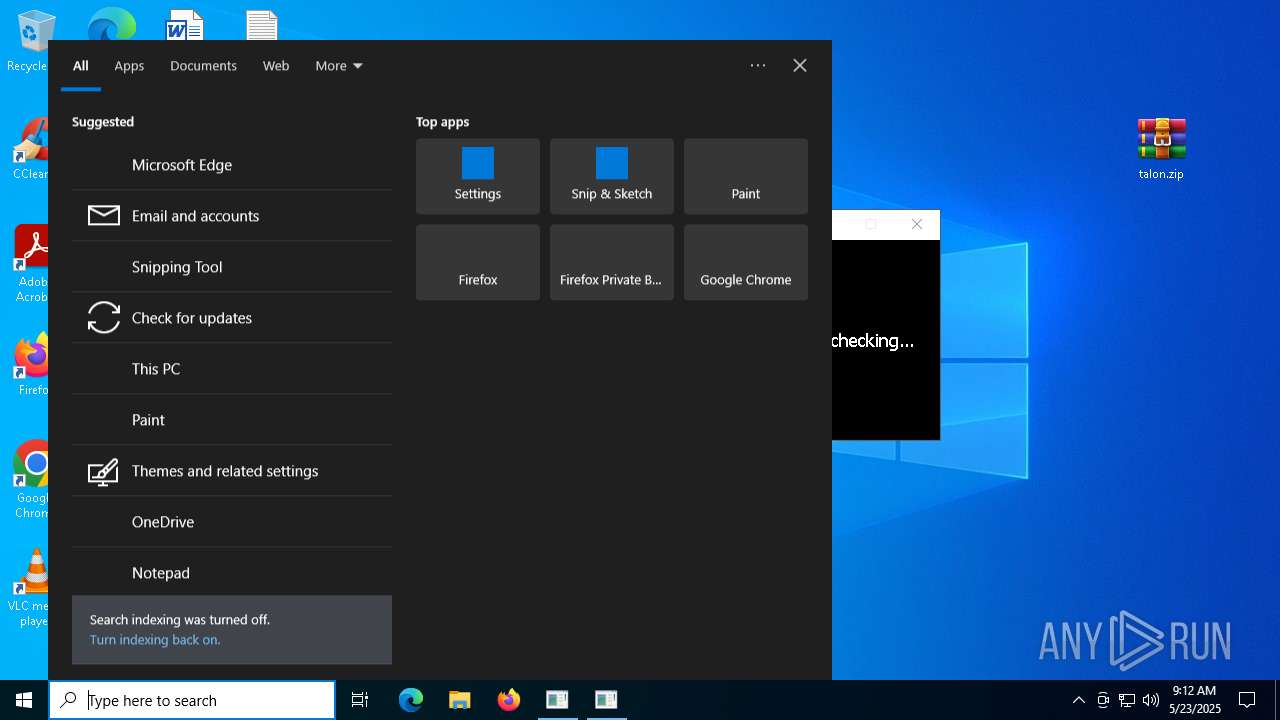1280x720 pixels.
Task: Launch the Firefox tile in Top apps
Action: tap(478, 262)
